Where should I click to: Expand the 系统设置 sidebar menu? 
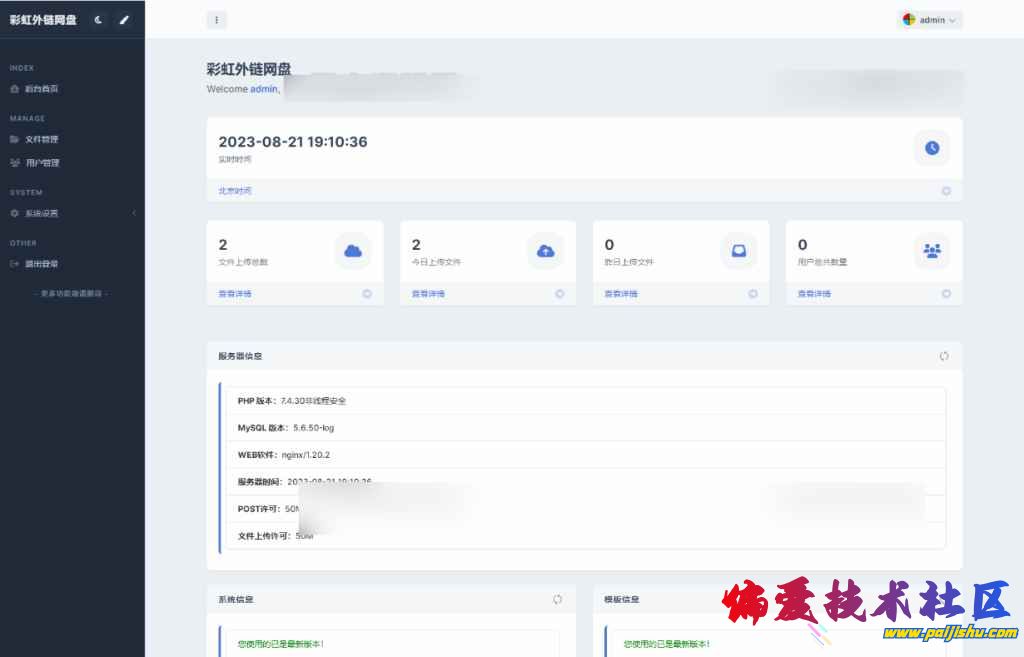[x=41, y=213]
